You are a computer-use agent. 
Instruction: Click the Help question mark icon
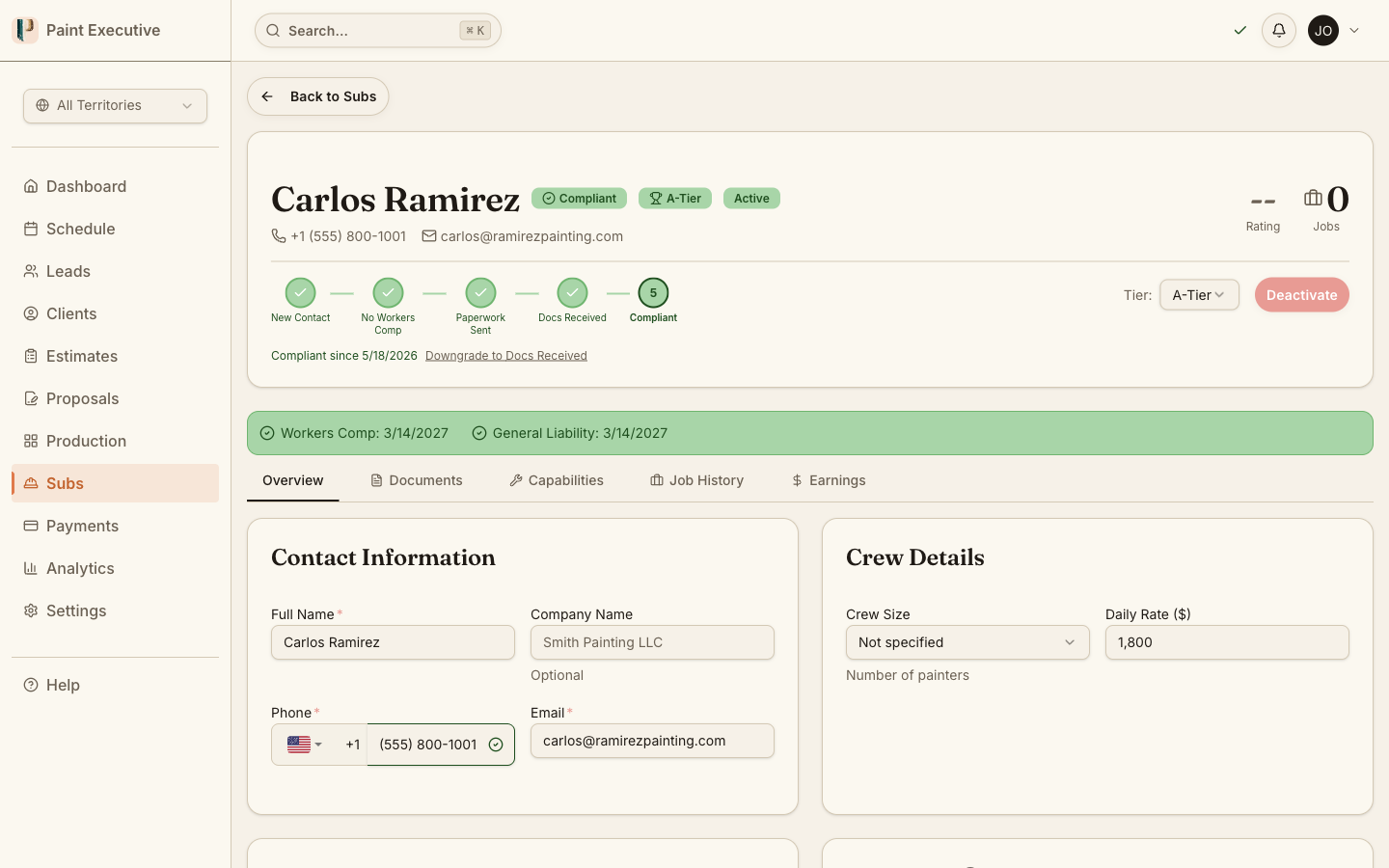pos(31,685)
